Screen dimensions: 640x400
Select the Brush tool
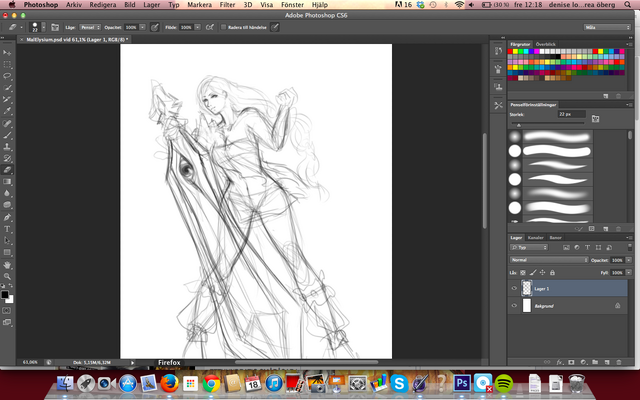7,135
